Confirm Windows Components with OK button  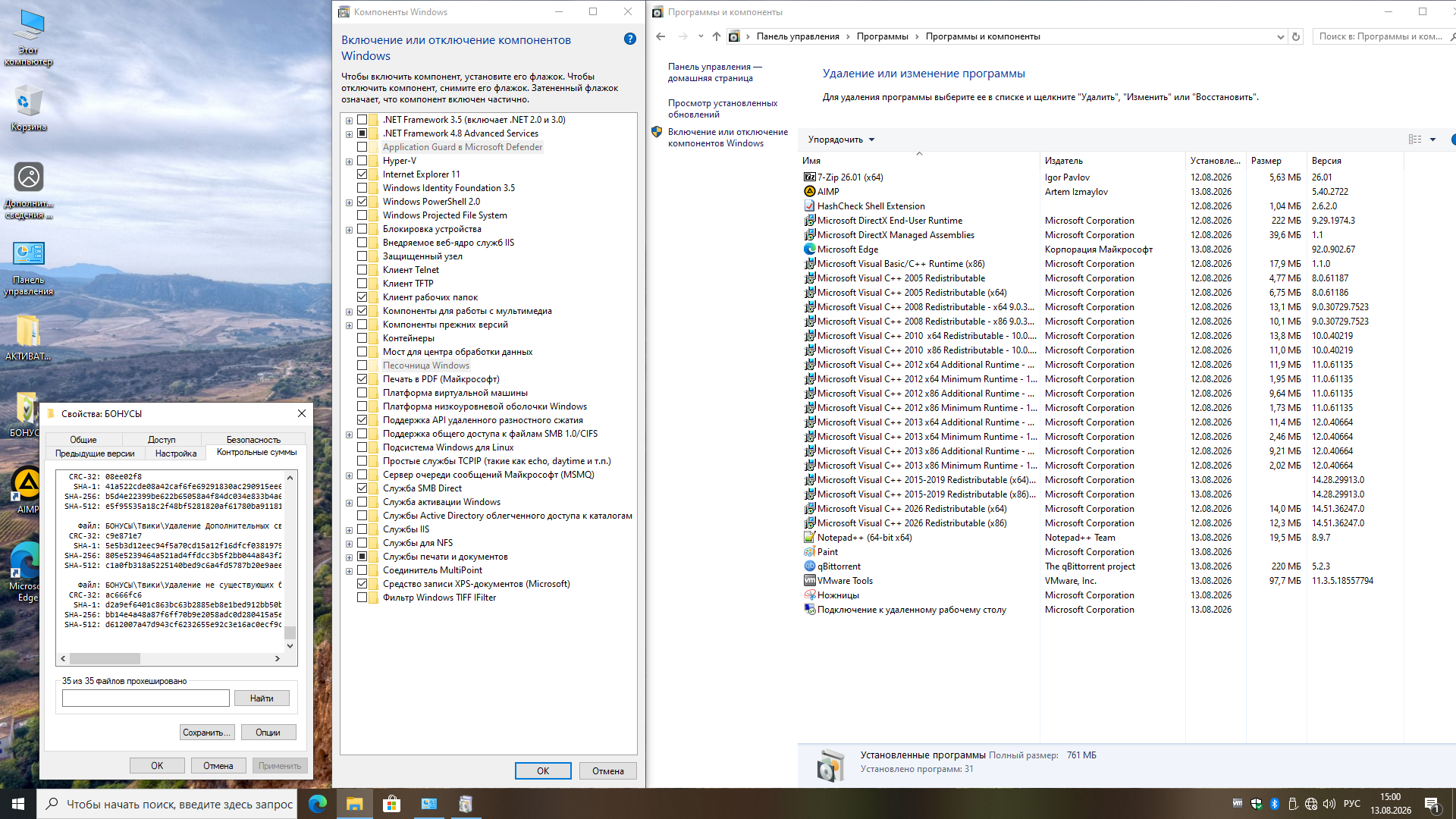click(x=543, y=771)
